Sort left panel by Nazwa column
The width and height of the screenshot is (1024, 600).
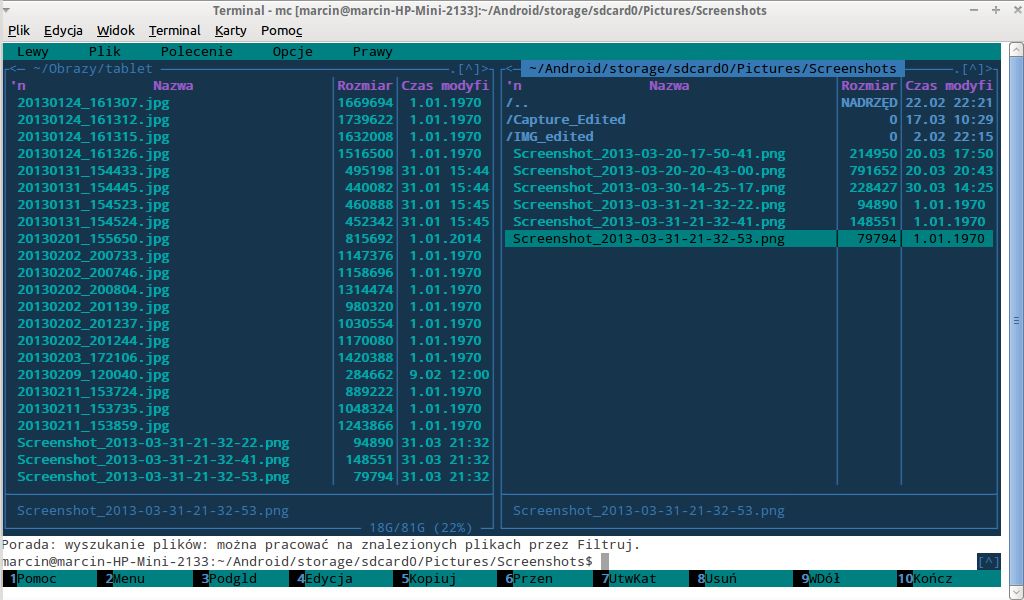click(x=173, y=86)
